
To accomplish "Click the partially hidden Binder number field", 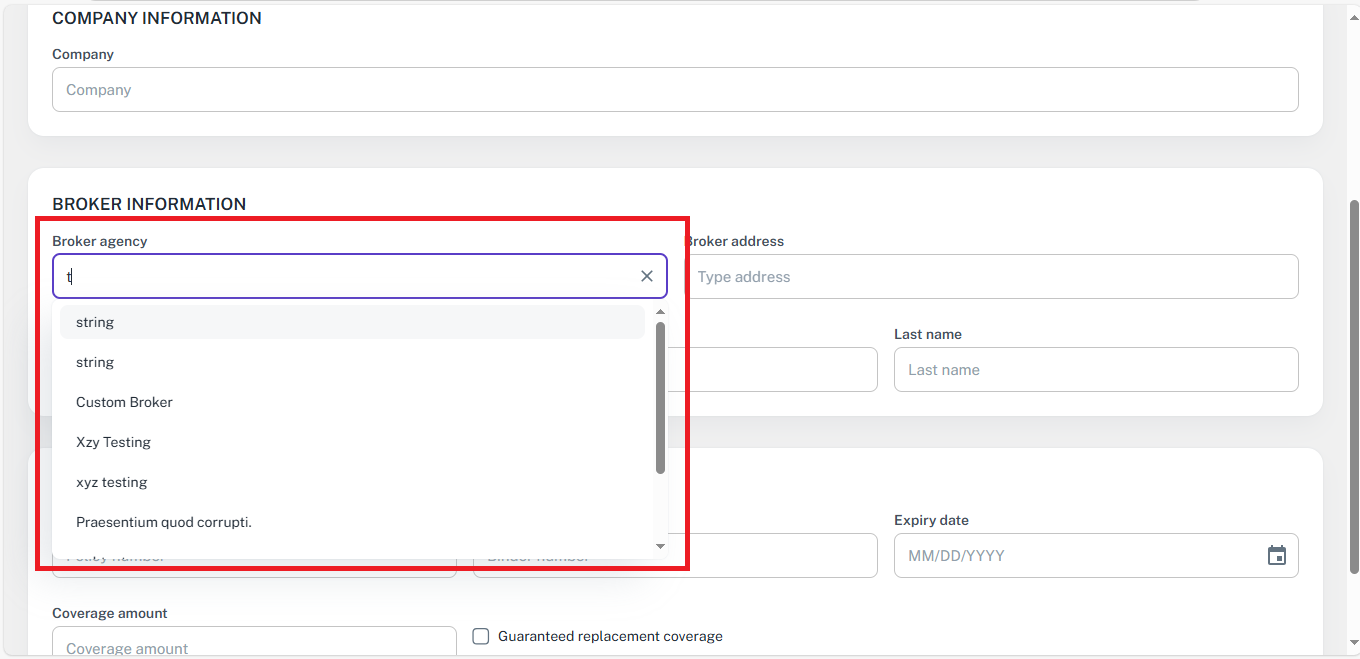I will pyautogui.click(x=780, y=556).
